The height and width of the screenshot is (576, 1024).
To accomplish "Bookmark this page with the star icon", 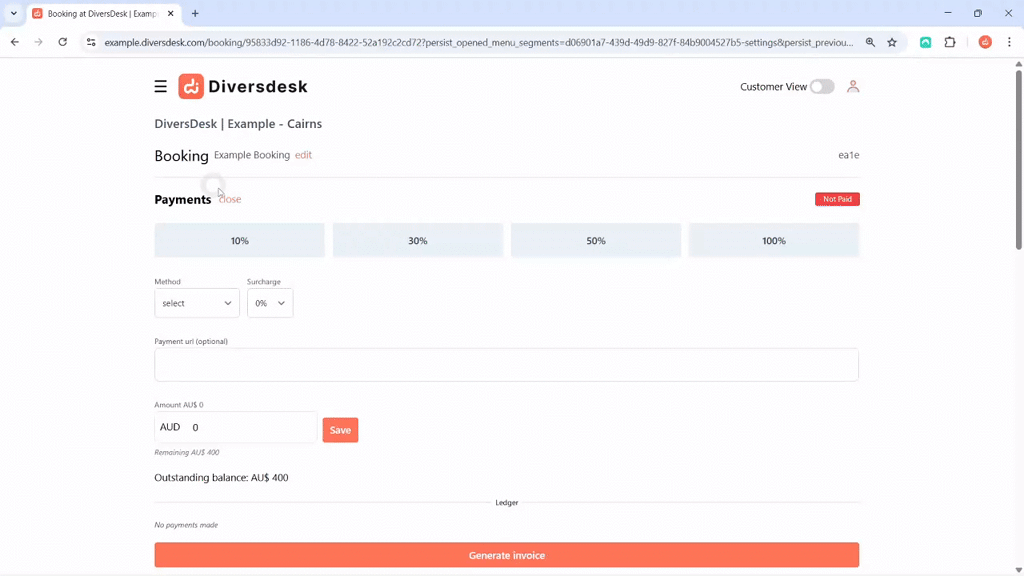I will [x=892, y=42].
